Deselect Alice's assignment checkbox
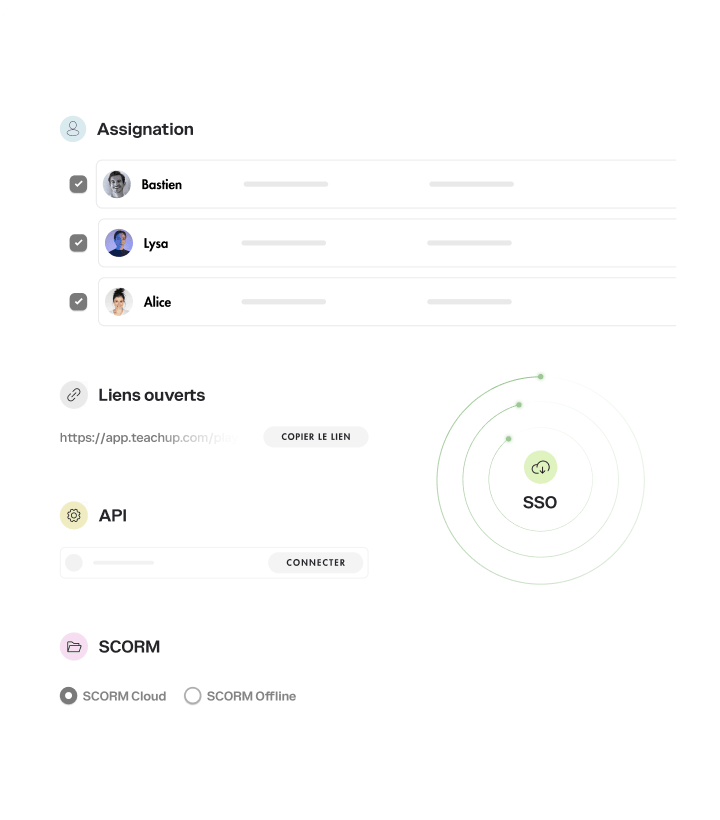Screen dimensions: 720x820 78,302
